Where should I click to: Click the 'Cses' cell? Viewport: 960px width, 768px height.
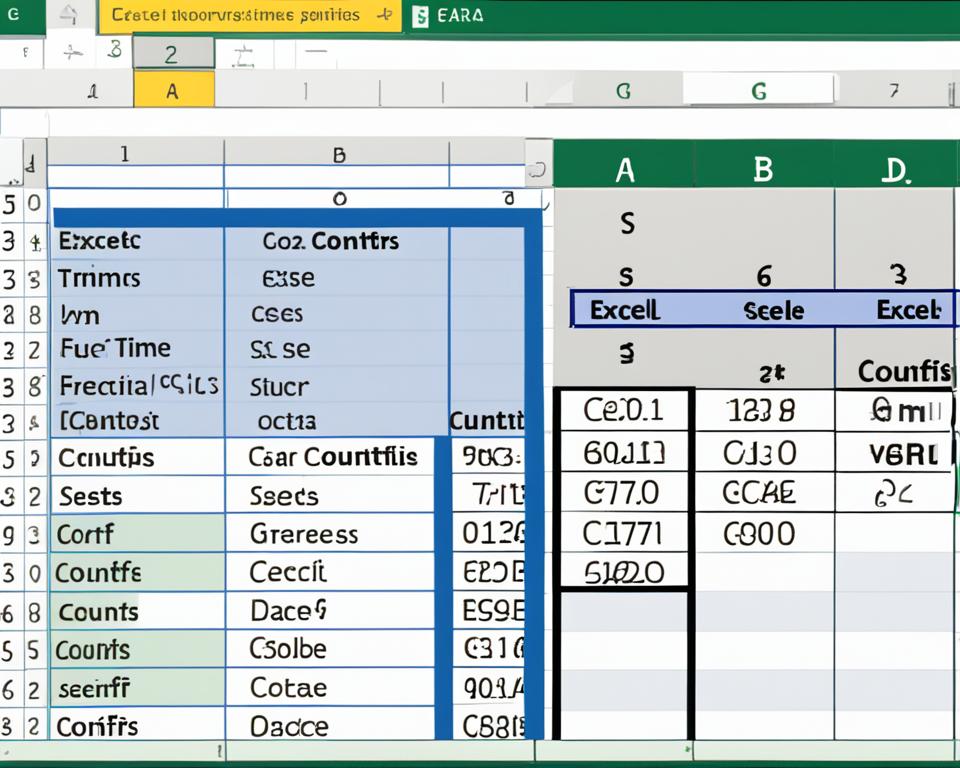pos(336,314)
